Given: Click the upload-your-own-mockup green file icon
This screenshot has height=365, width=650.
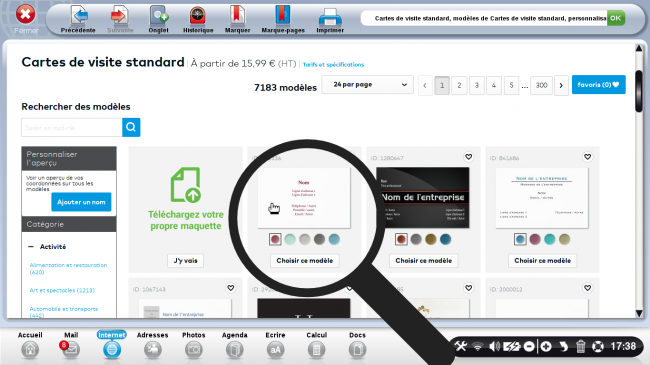Looking at the screenshot, I should click(186, 185).
